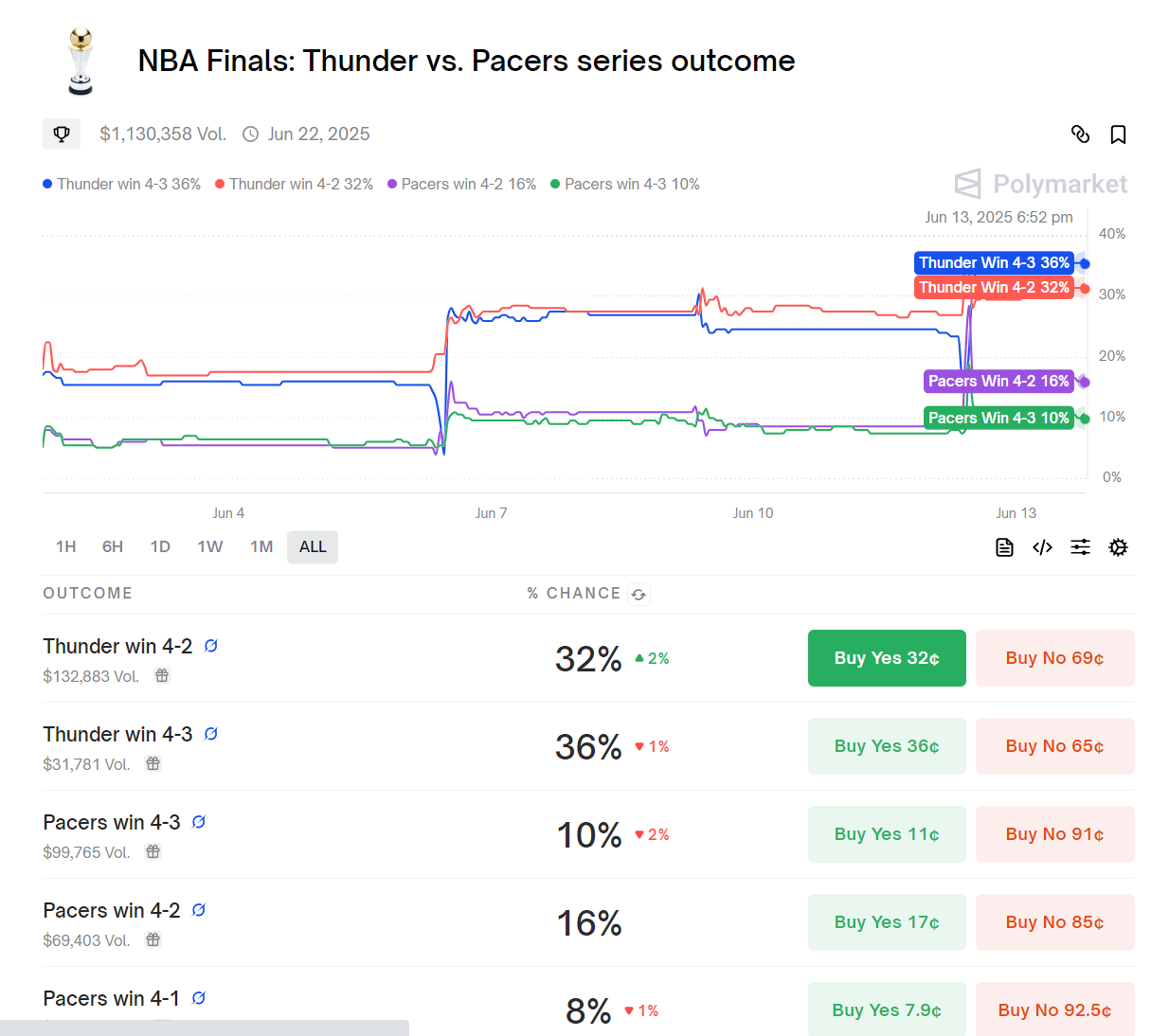Buy Yes 17¢ on Pacers win 4-2
Image resolution: width=1151 pixels, height=1036 pixels.
pos(887,922)
